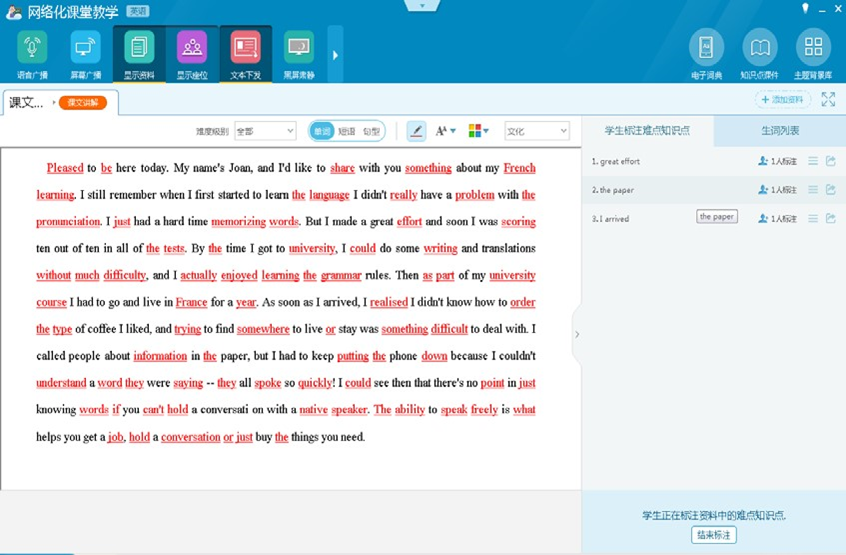Viewport: 846px width, 555px height.
Task: Open the color palette dropdown
Action: click(479, 131)
